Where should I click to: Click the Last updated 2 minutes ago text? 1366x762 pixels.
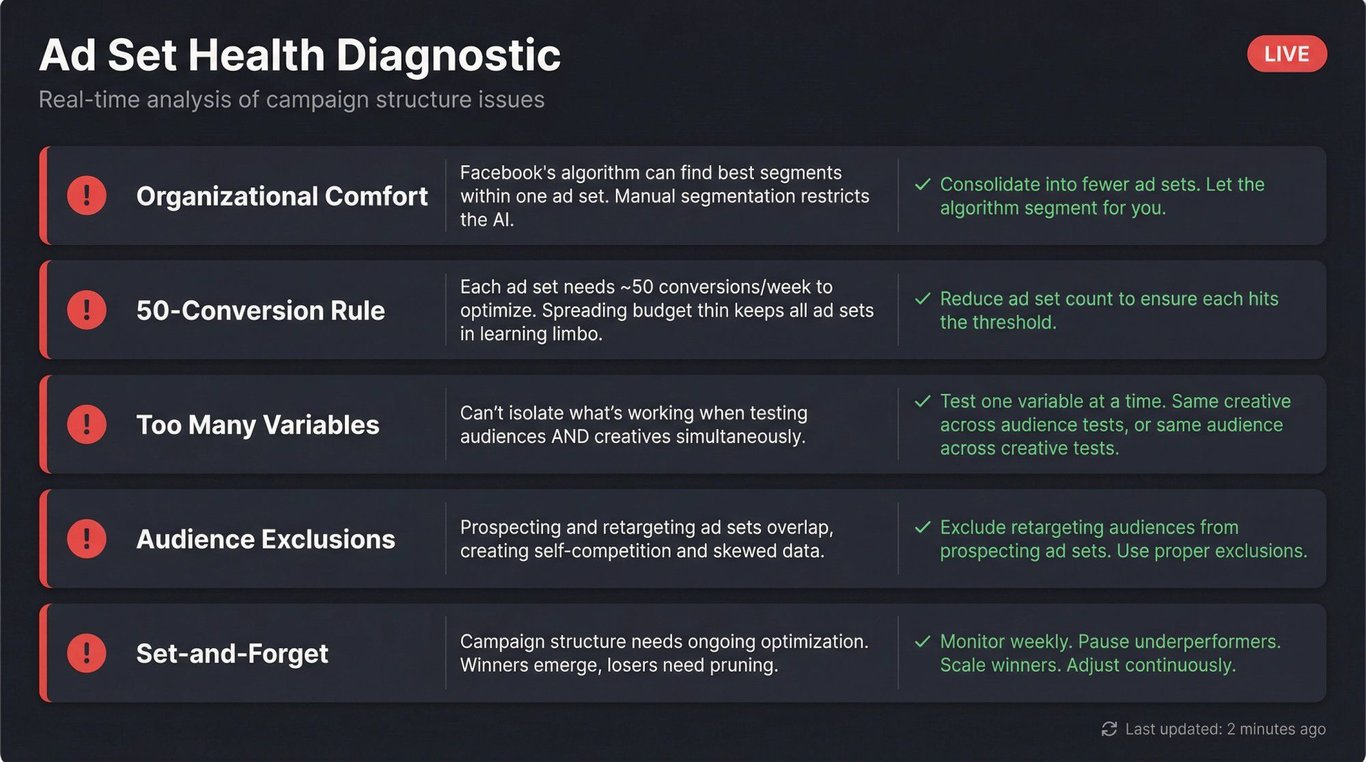coord(1225,729)
